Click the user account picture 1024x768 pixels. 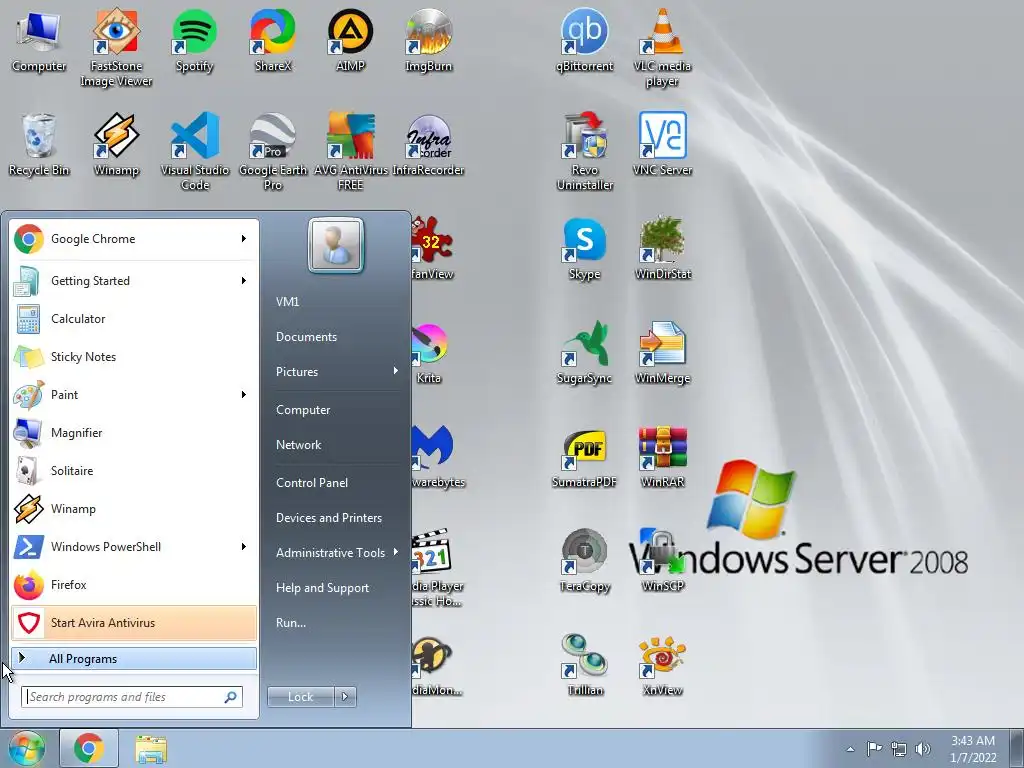336,245
